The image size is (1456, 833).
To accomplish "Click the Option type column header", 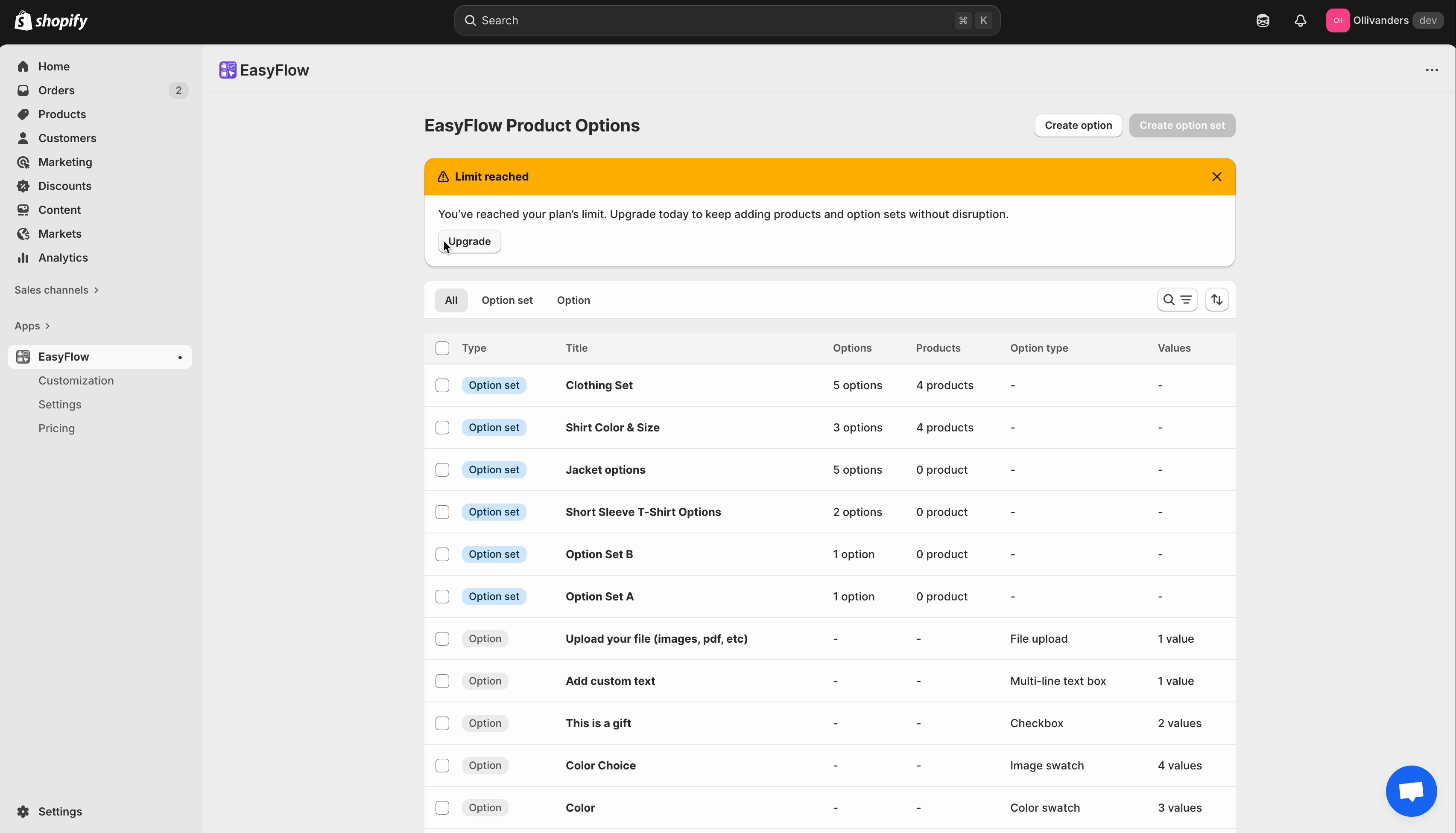I will (1039, 348).
